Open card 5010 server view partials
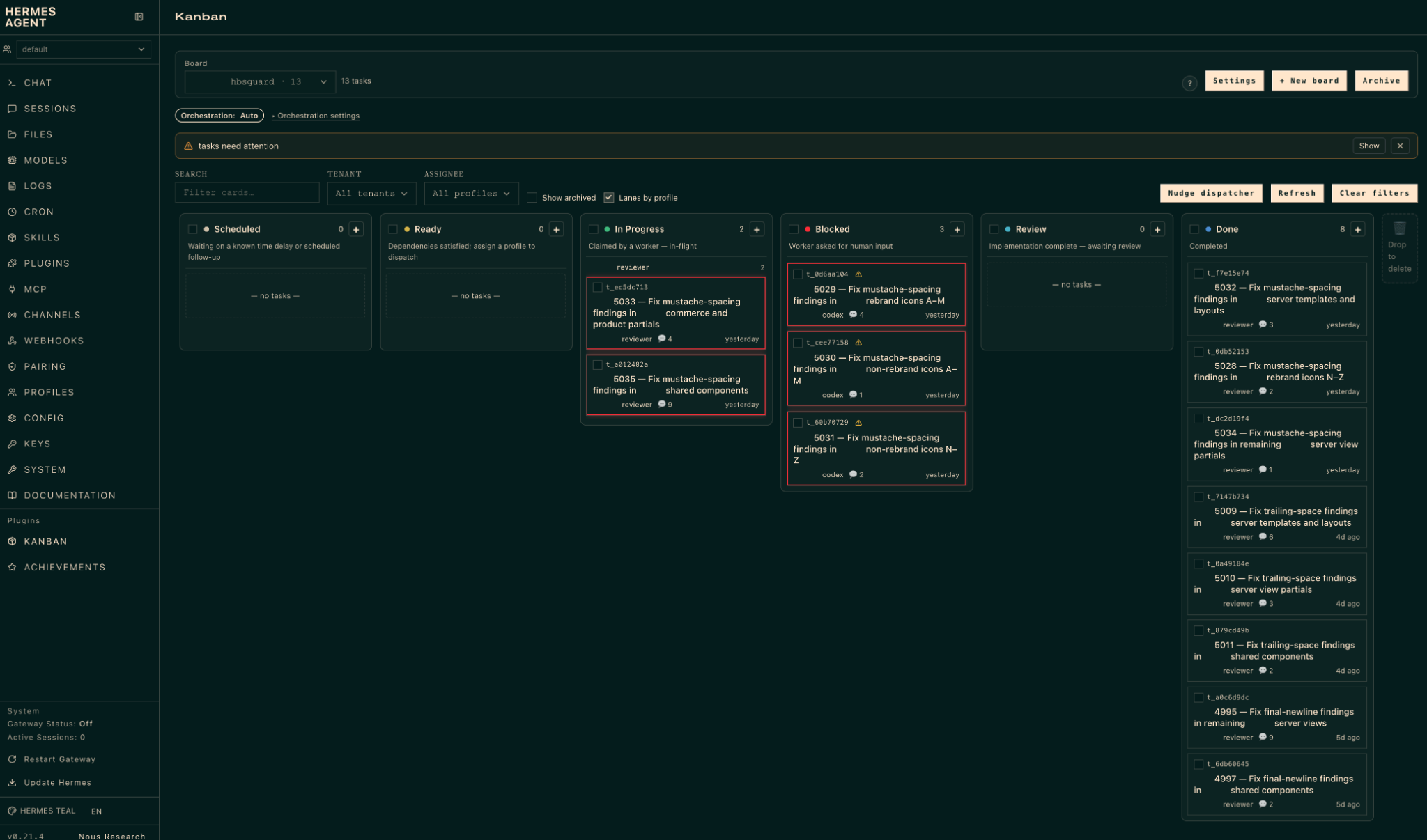 pyautogui.click(x=1276, y=584)
